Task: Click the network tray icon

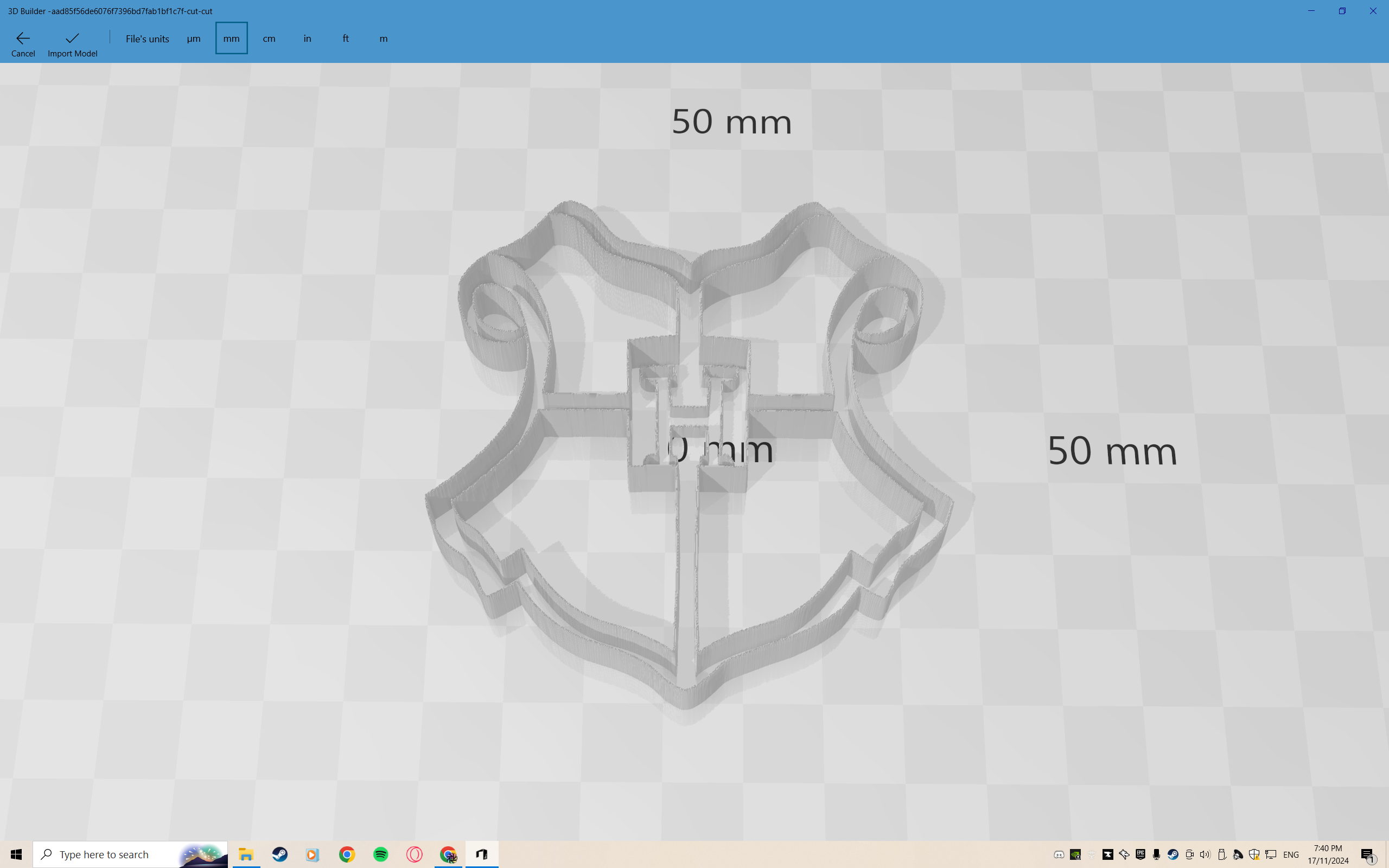Action: 1271,855
